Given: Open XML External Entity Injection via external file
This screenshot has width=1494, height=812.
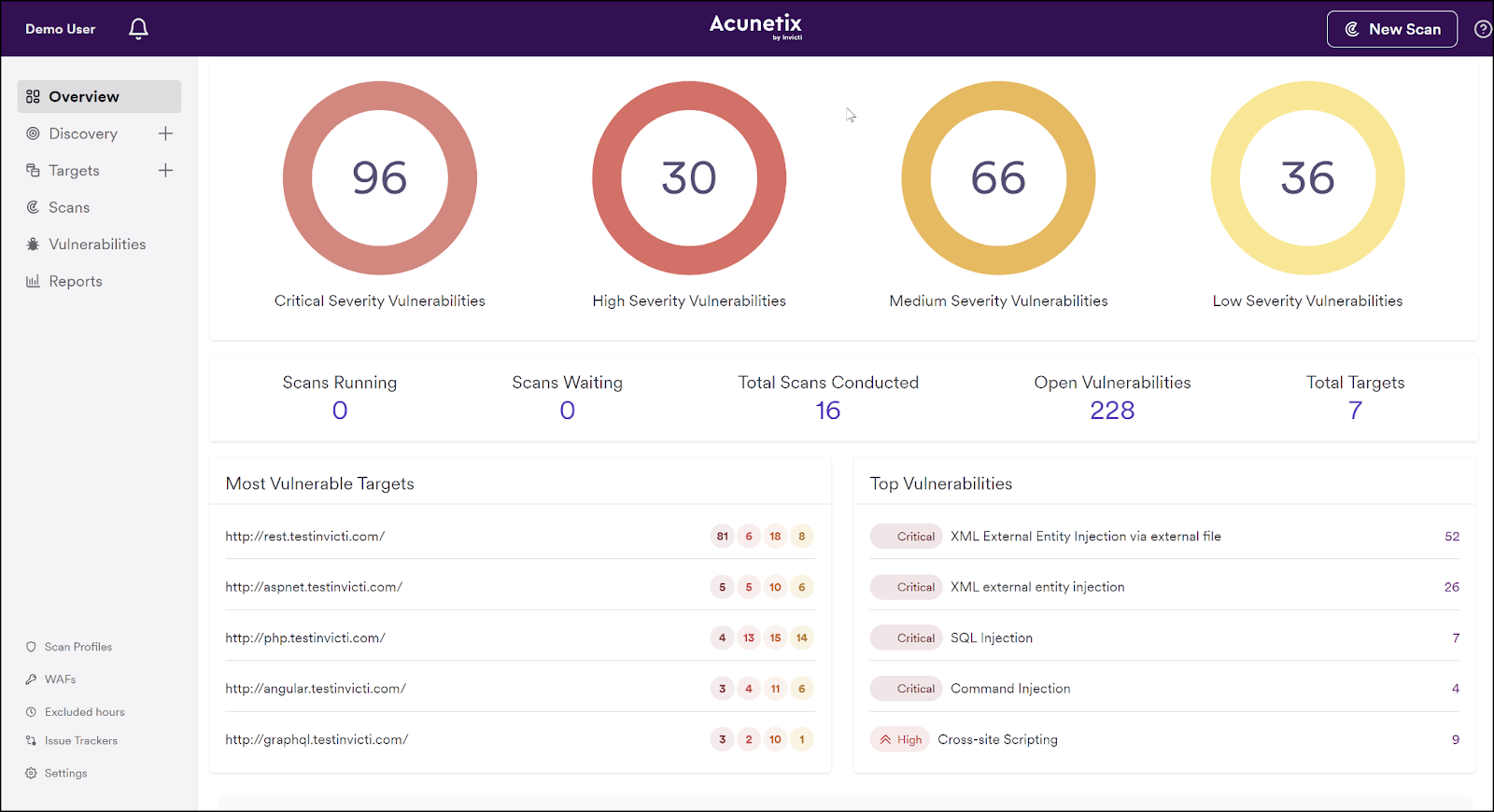Looking at the screenshot, I should pyautogui.click(x=1086, y=537).
